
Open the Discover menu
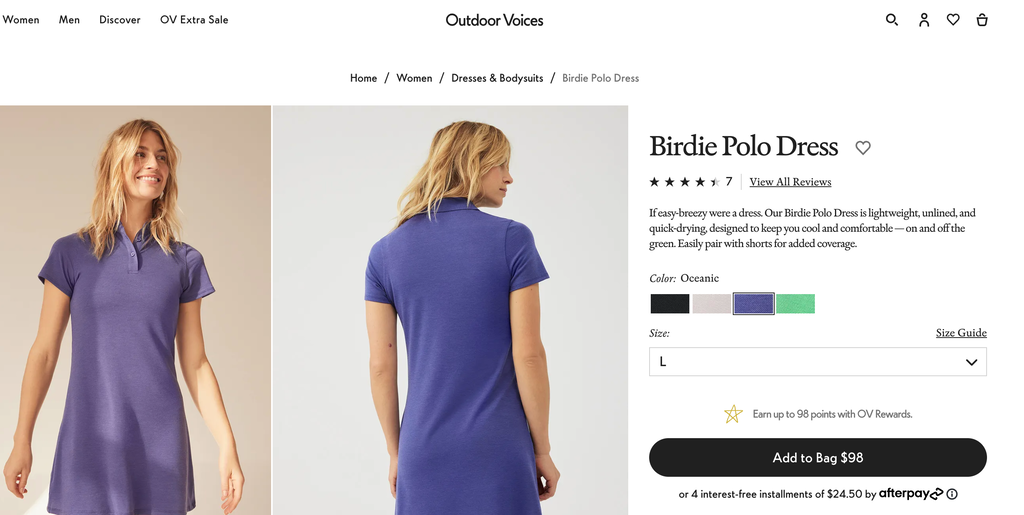click(x=120, y=20)
